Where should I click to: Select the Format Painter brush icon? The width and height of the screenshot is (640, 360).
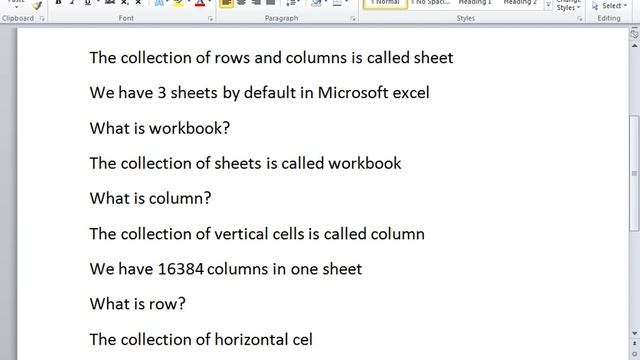pyautogui.click(x=37, y=5)
